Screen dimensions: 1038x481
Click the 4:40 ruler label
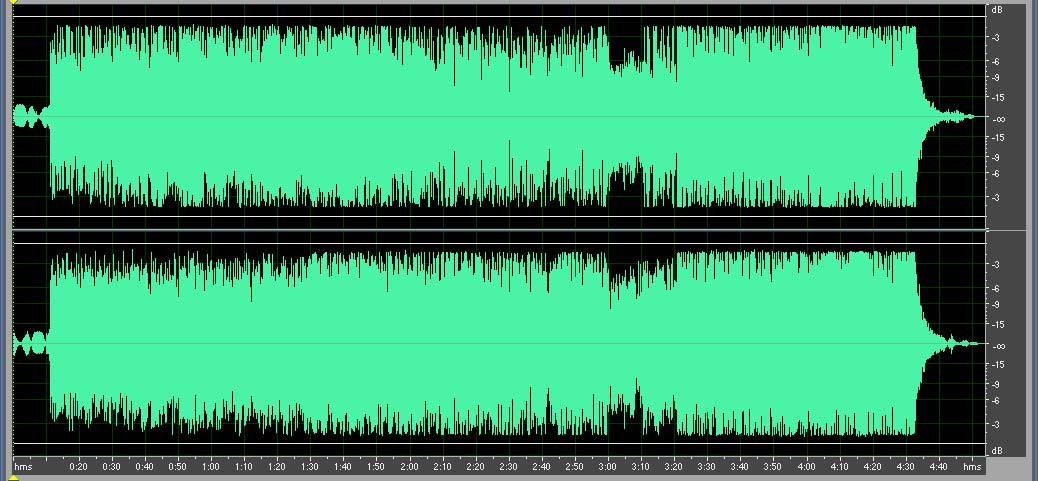click(x=939, y=467)
